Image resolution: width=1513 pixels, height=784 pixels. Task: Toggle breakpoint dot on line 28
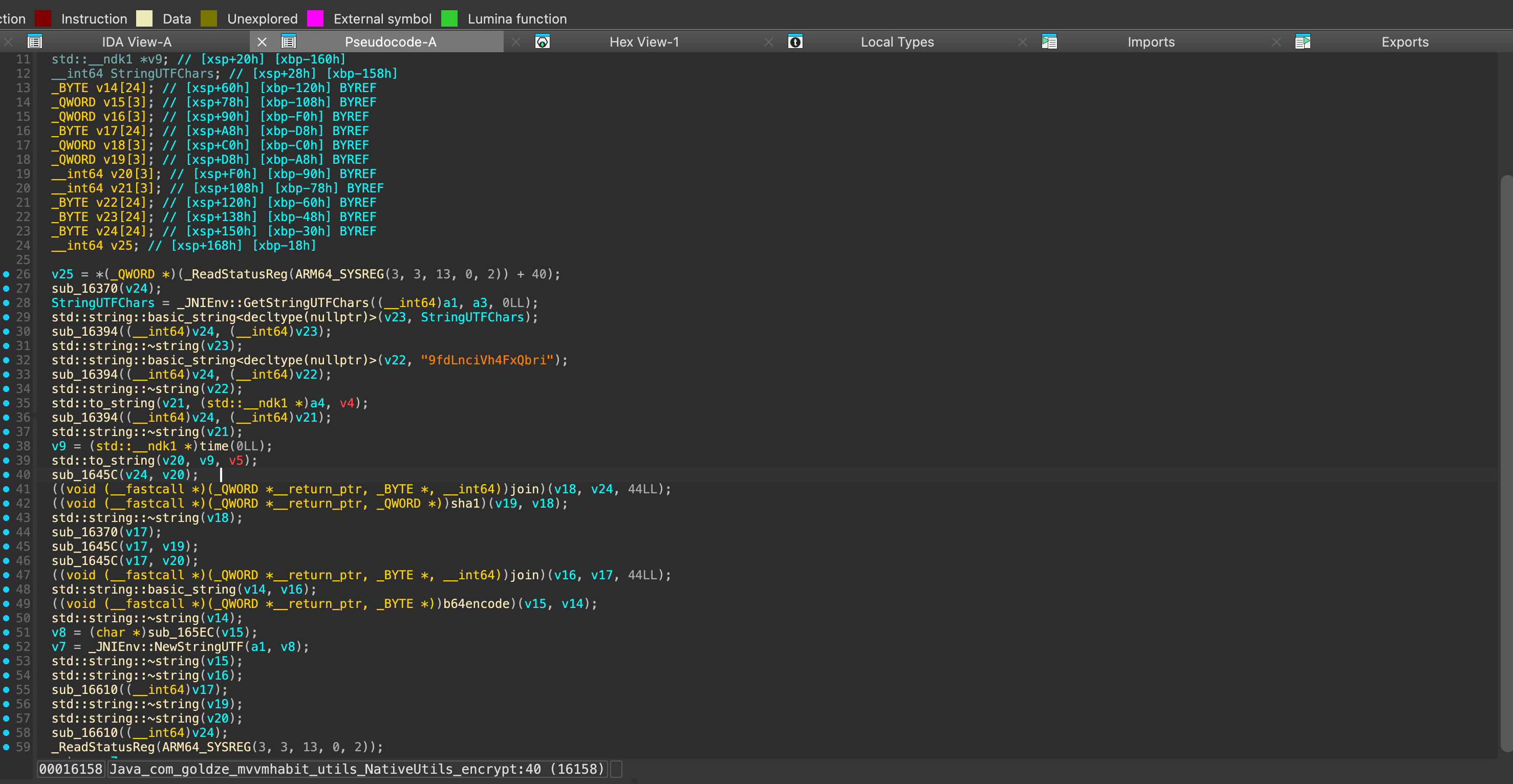coord(6,302)
